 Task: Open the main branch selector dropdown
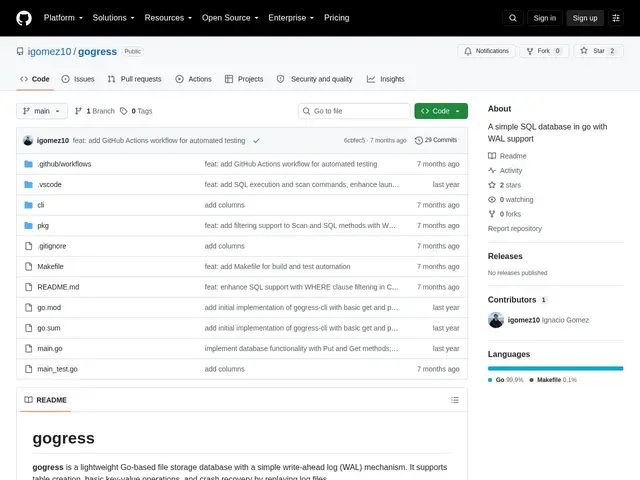(42, 111)
